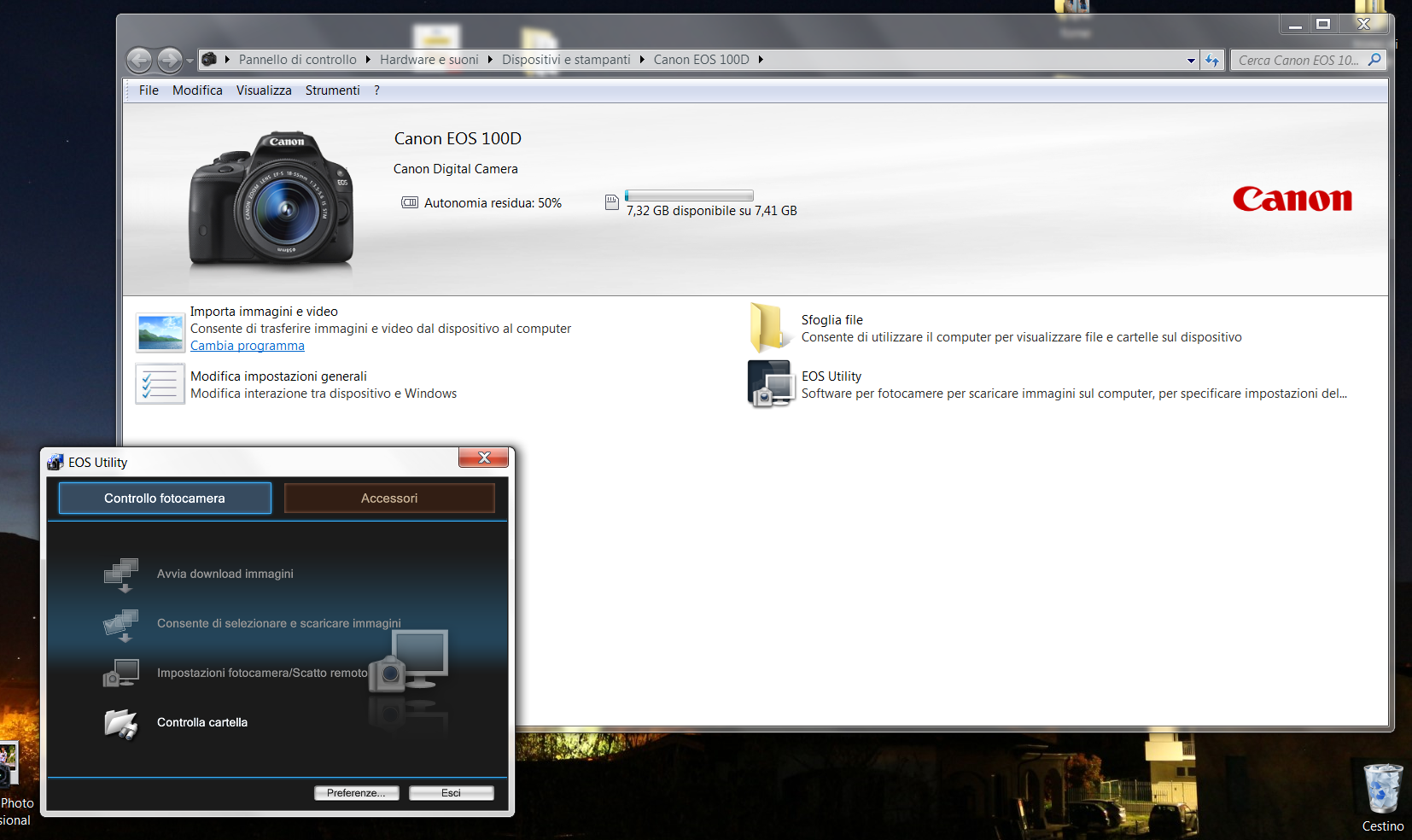This screenshot has width=1412, height=840.
Task: Click the Avvia download immagini icon
Action: click(121, 575)
